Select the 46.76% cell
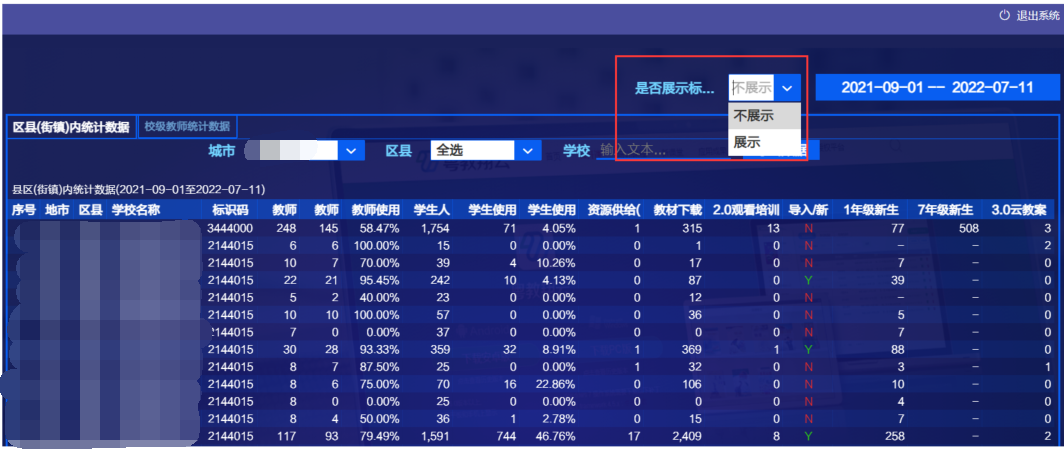The width and height of the screenshot is (1064, 450). pyautogui.click(x=554, y=435)
